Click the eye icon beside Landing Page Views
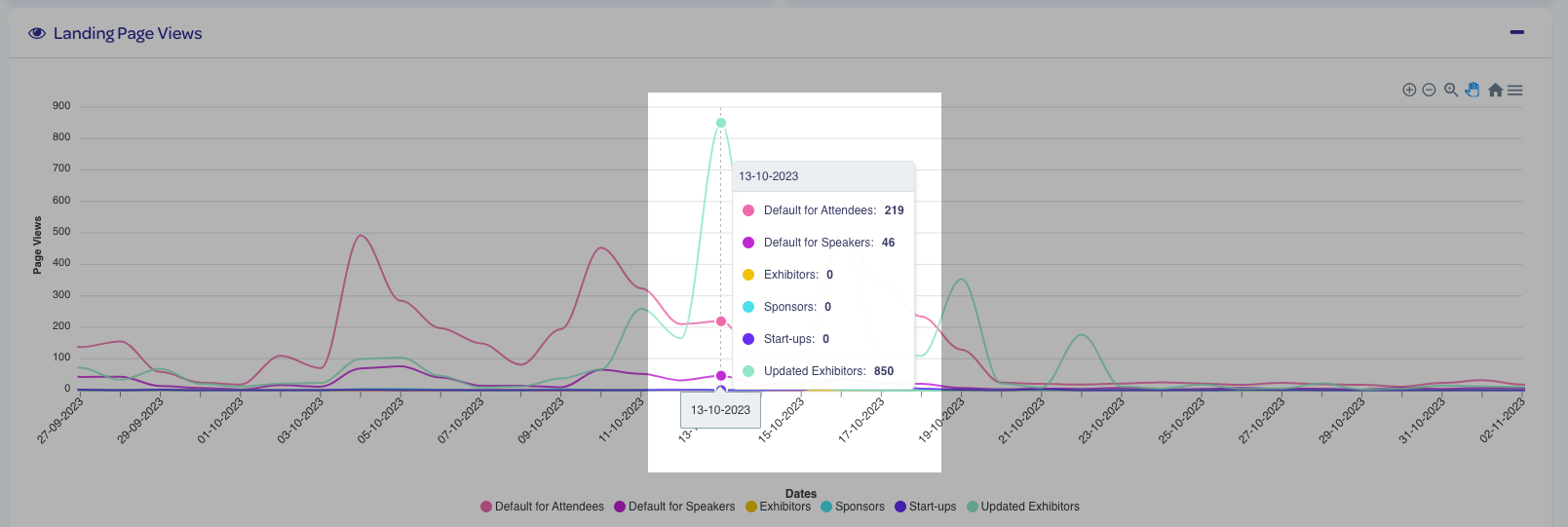The height and width of the screenshot is (527, 1568). click(x=37, y=33)
